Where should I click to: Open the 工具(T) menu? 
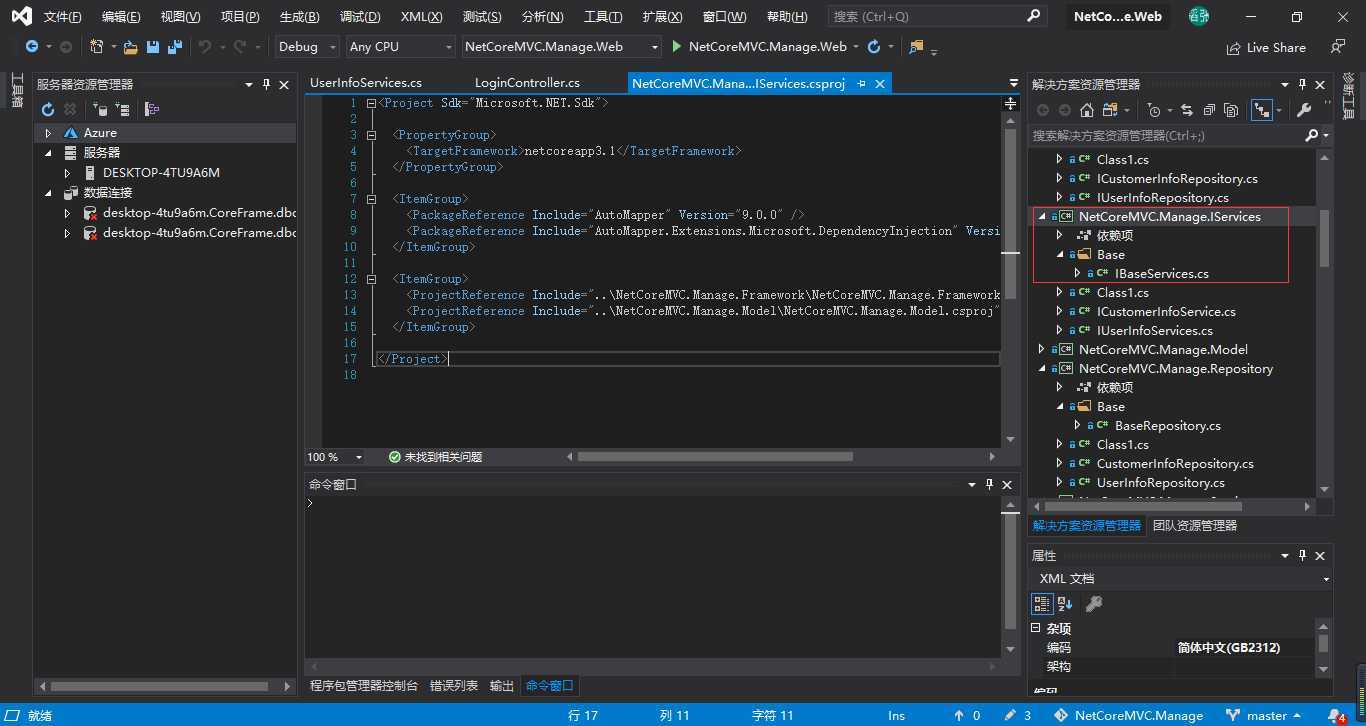point(602,17)
